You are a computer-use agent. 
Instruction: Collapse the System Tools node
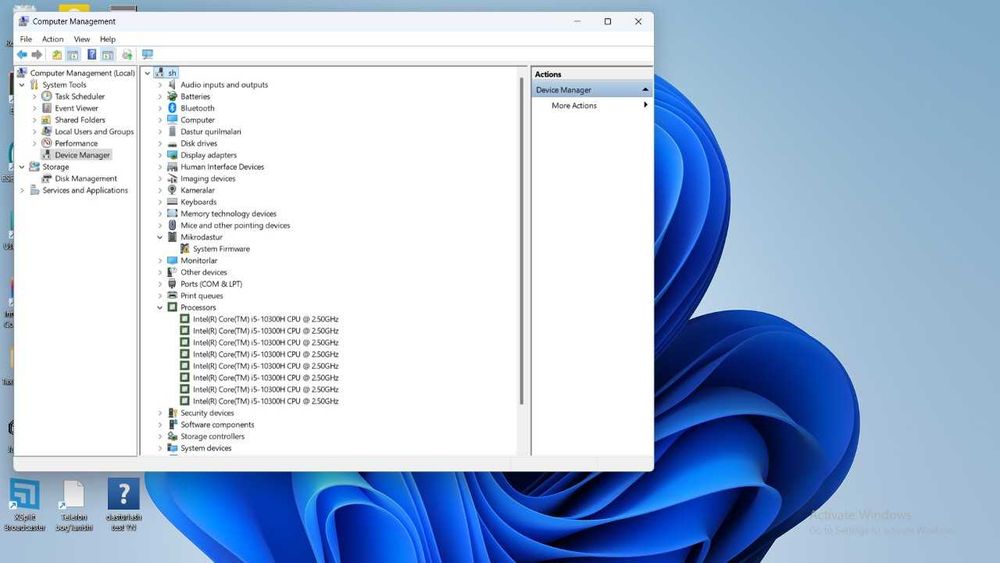point(22,85)
